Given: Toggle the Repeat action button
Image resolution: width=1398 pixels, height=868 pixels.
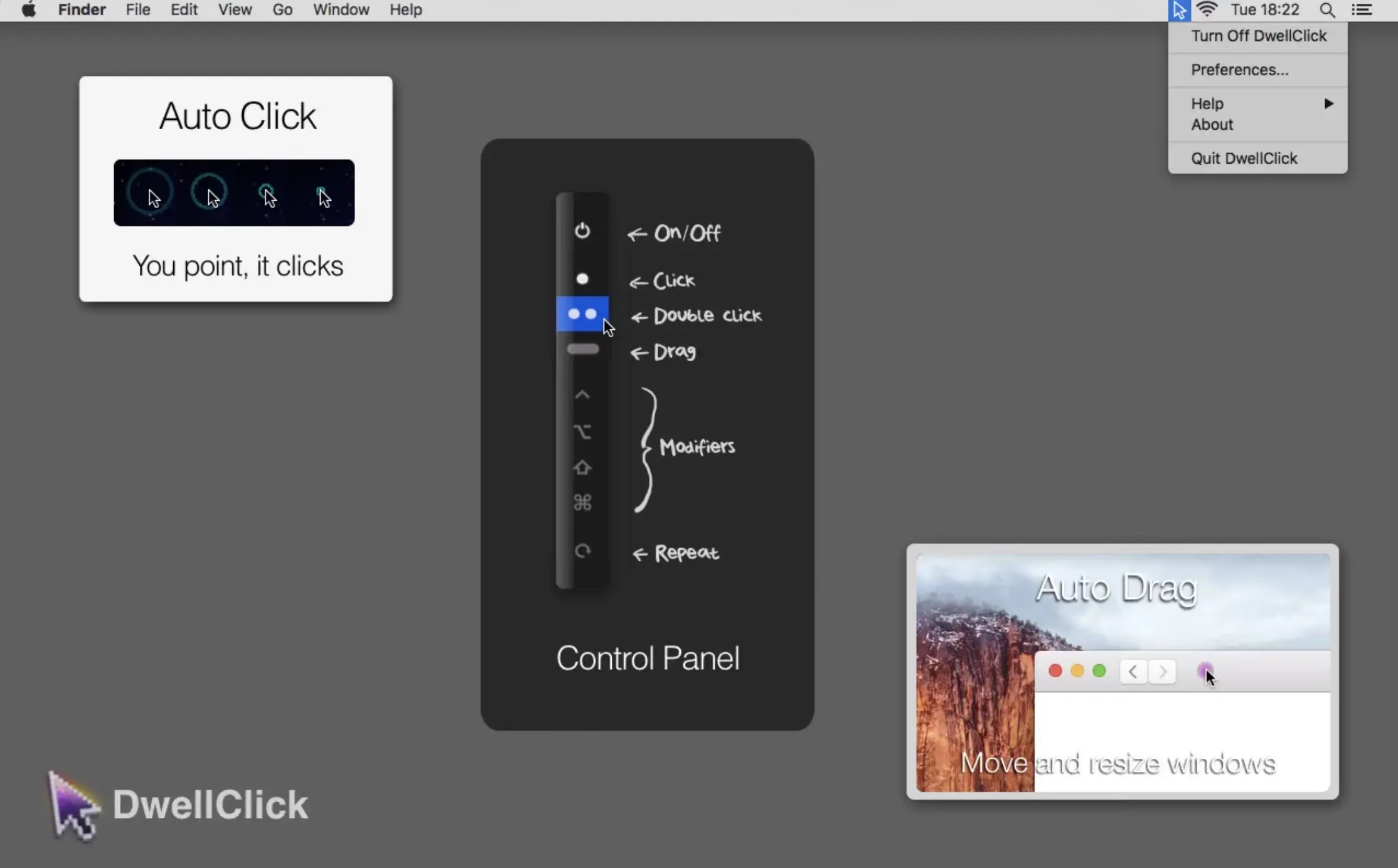Looking at the screenshot, I should coord(582,552).
